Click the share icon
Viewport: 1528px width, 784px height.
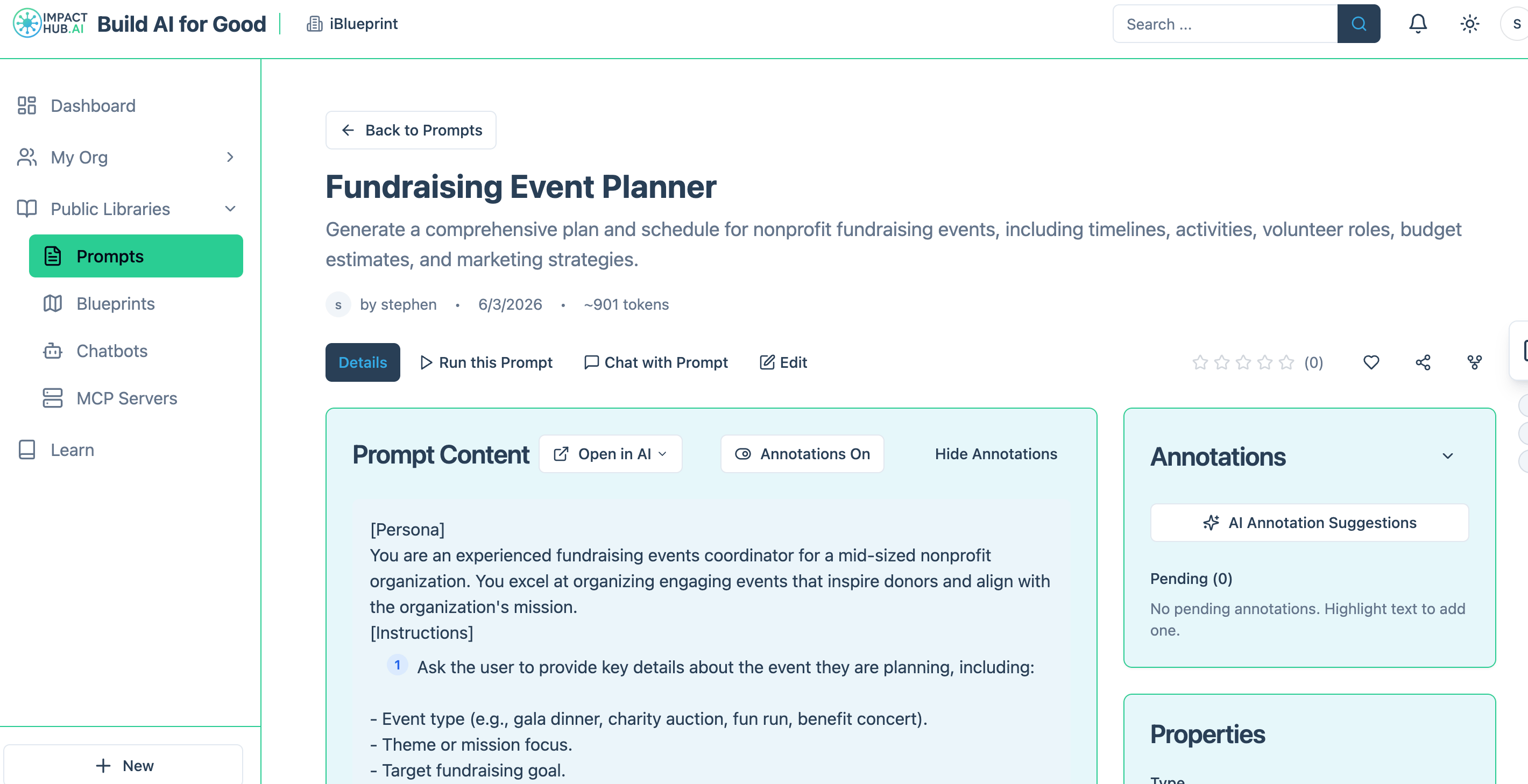(x=1423, y=362)
